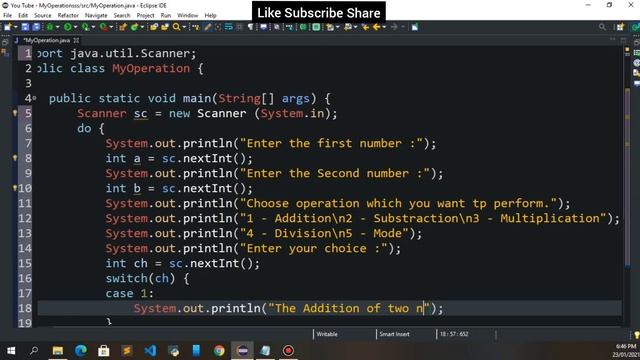Open the Run menu
Viewport: 640px width, 360px height.
[166, 16]
